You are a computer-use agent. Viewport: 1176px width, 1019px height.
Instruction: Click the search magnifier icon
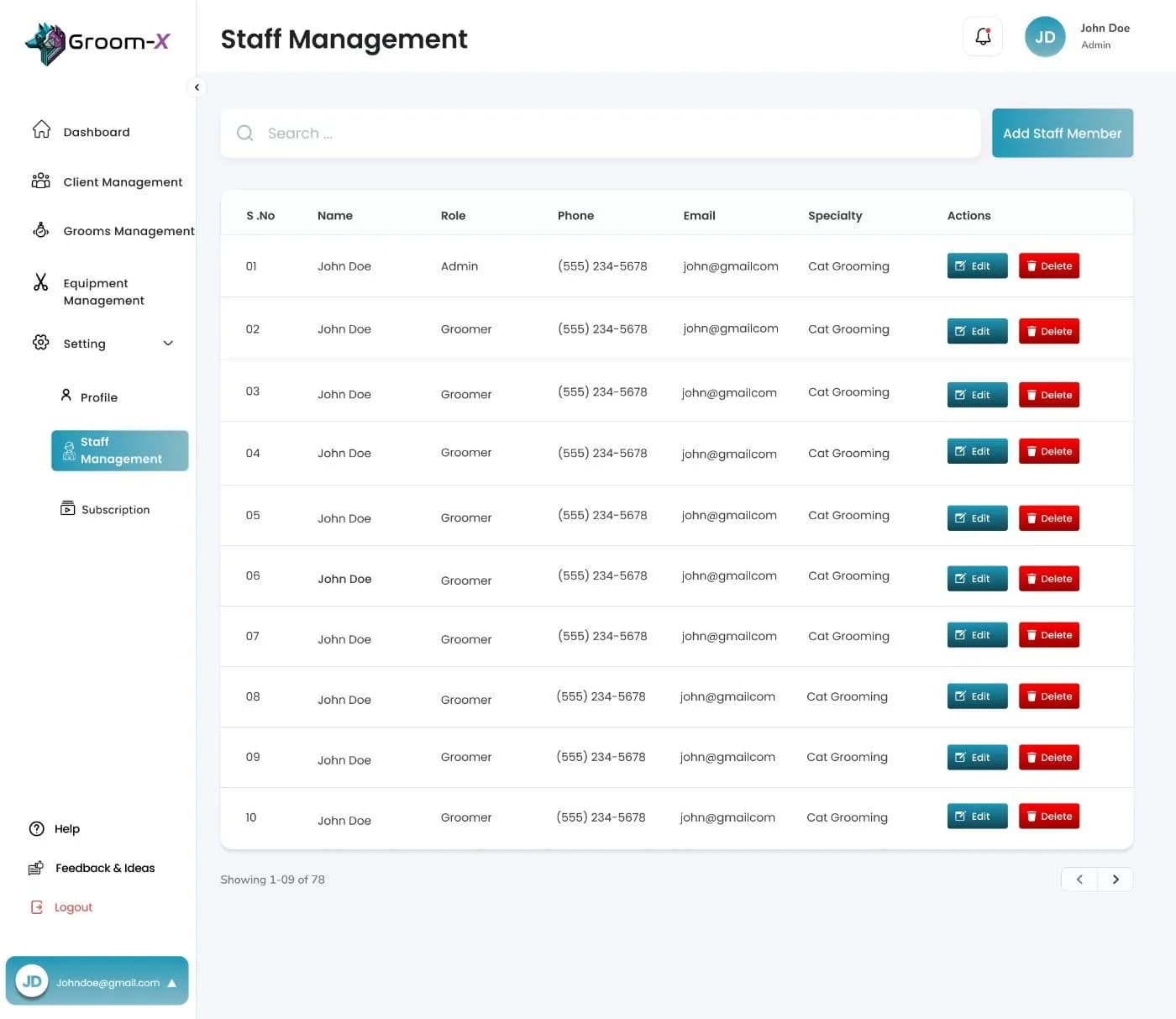[x=244, y=133]
